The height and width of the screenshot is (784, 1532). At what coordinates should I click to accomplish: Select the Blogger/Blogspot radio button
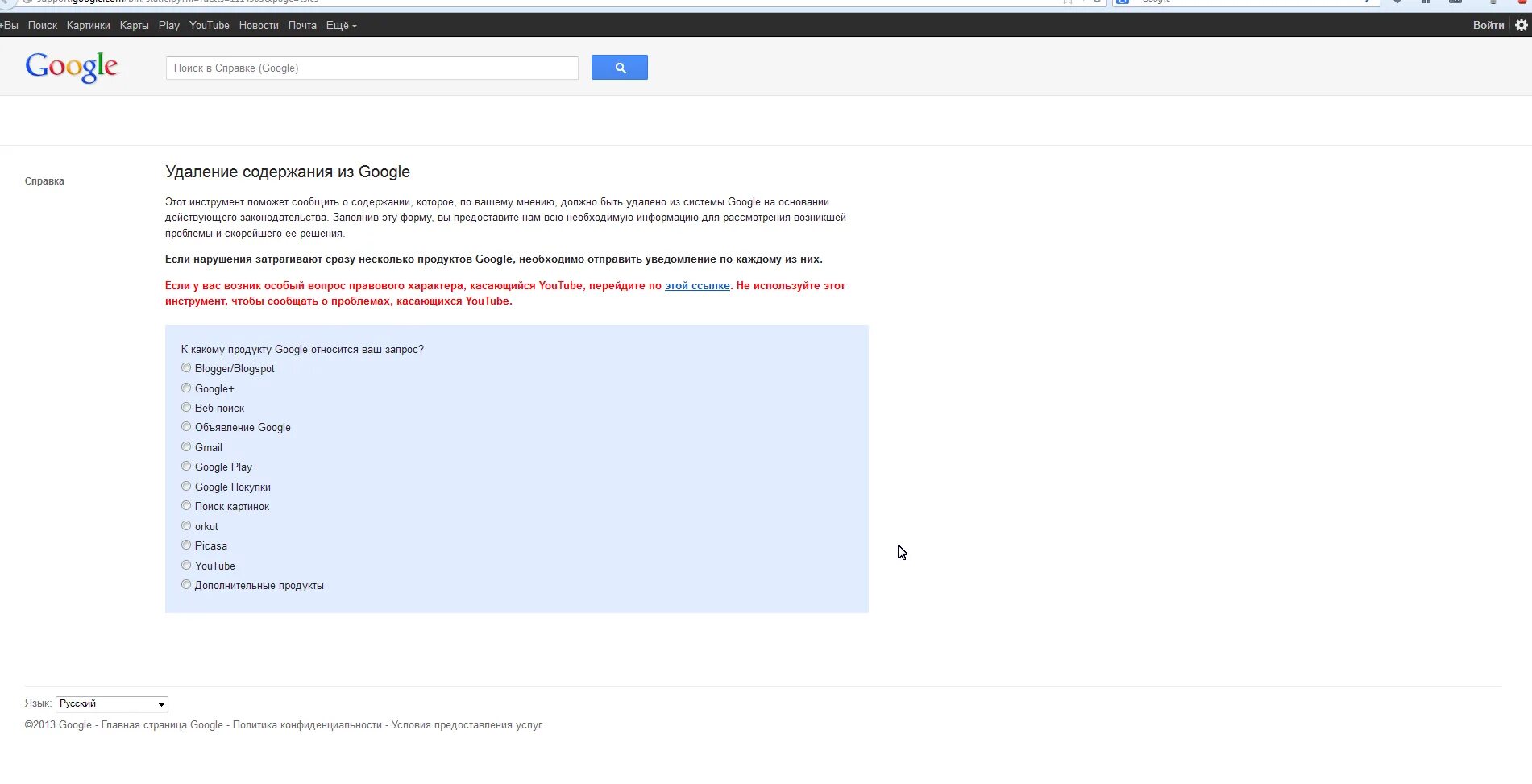(186, 368)
